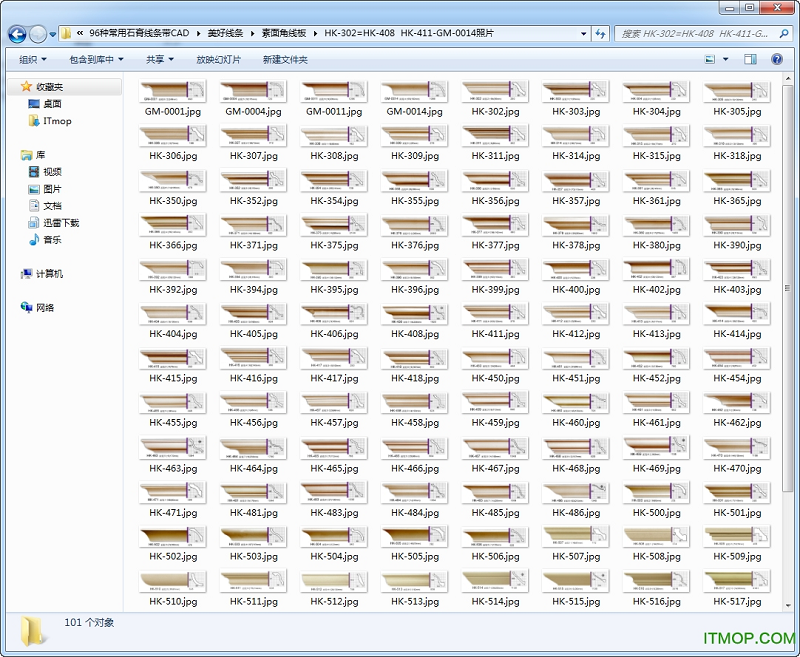The height and width of the screenshot is (657, 800).
Task: Expand the 包含到库中 dropdown
Action: 96,60
